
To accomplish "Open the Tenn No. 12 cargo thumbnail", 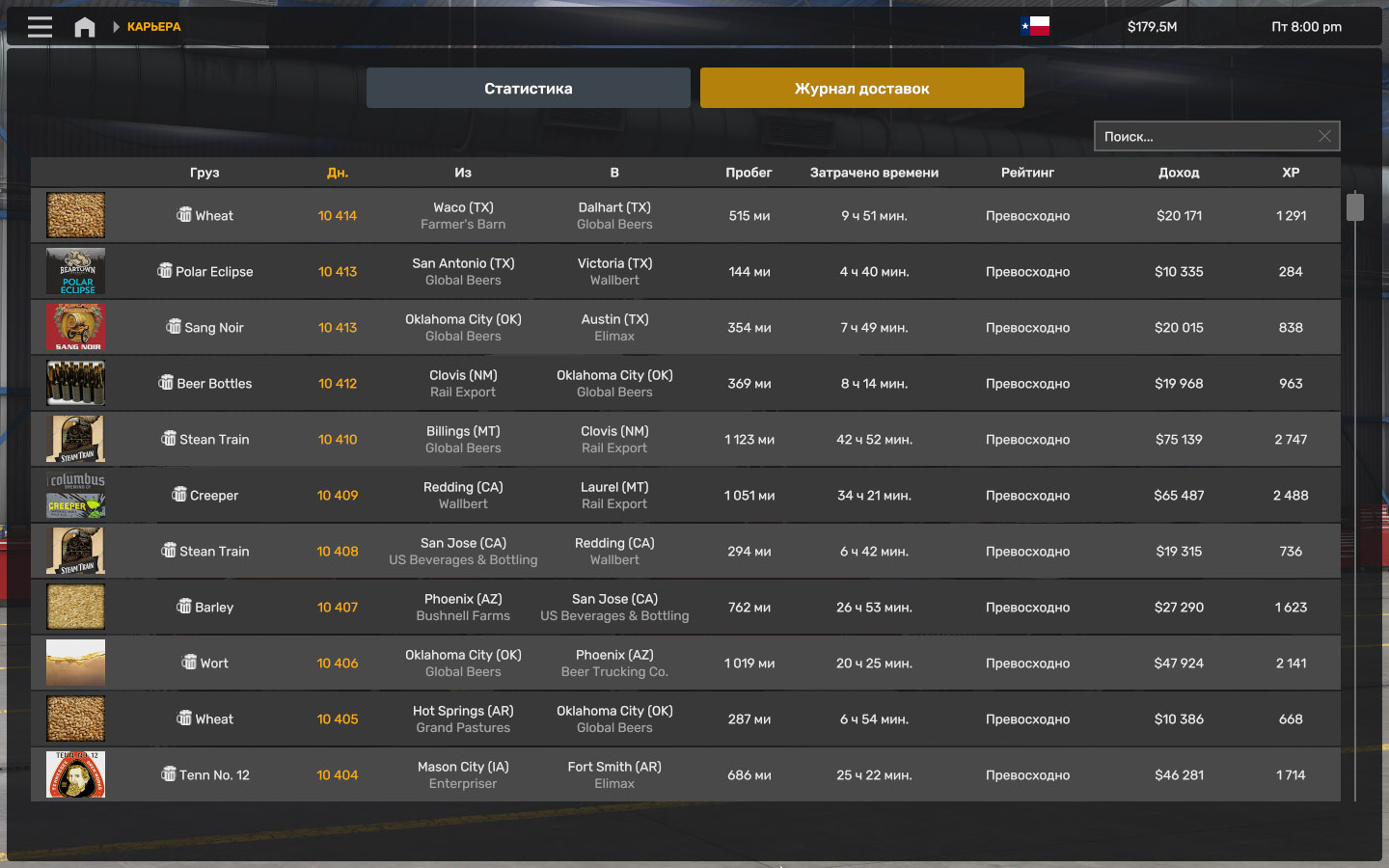I will click(x=75, y=774).
